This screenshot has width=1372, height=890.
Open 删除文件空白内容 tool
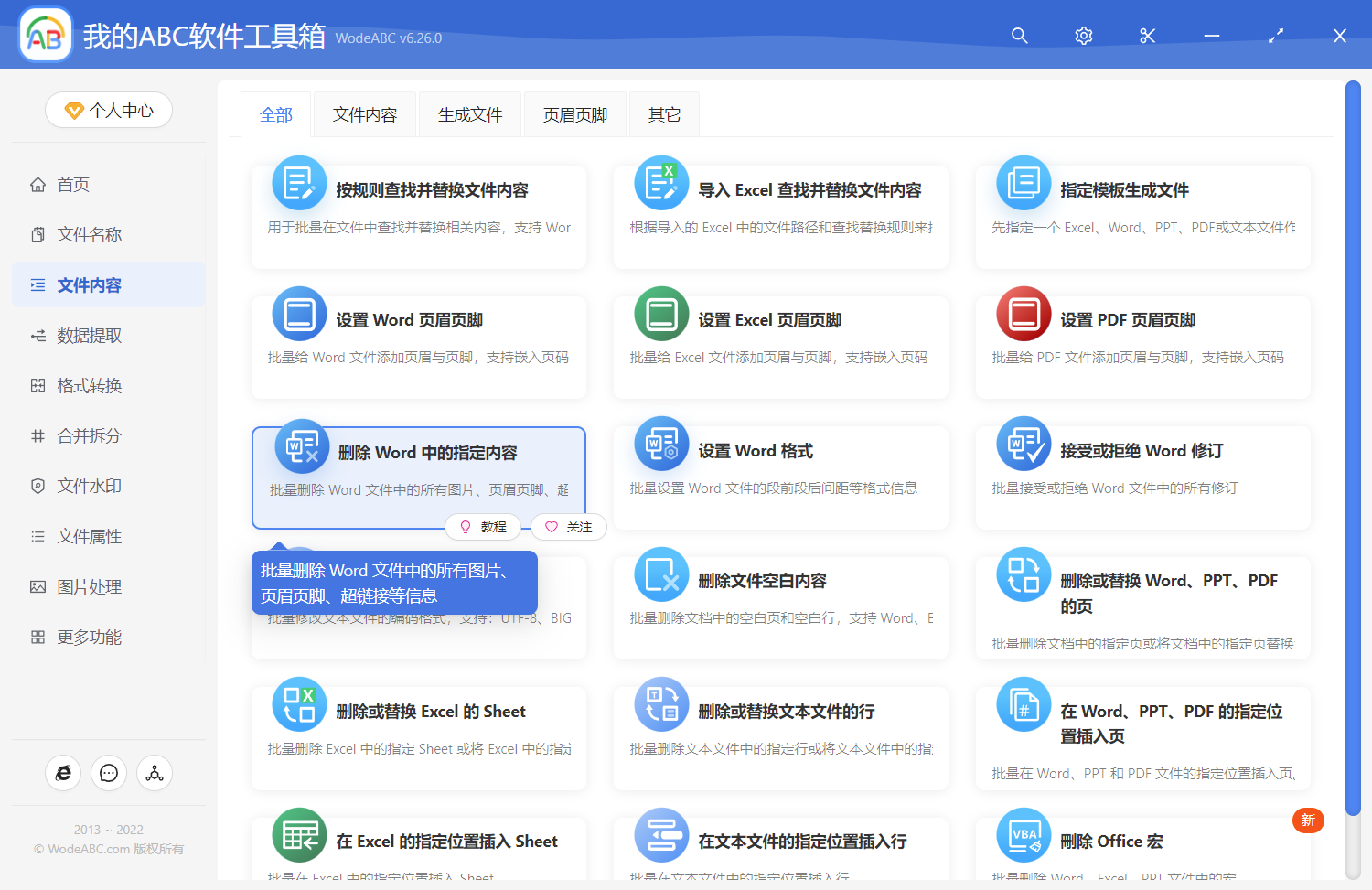[x=780, y=606]
